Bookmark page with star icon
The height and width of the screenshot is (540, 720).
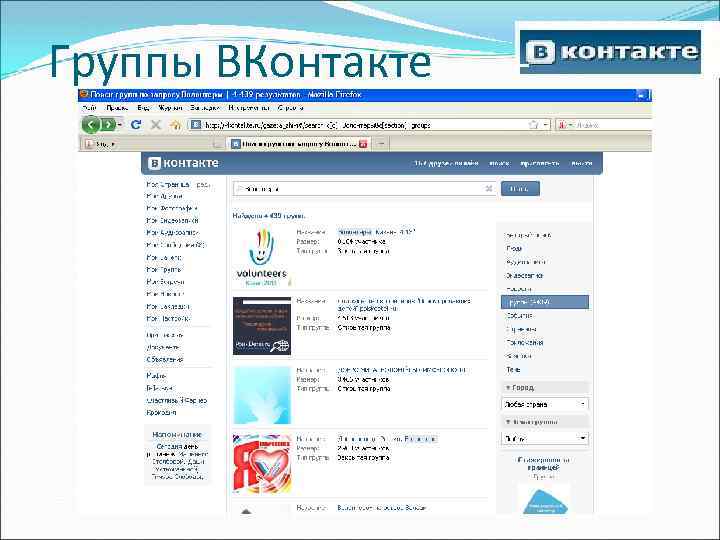(533, 124)
